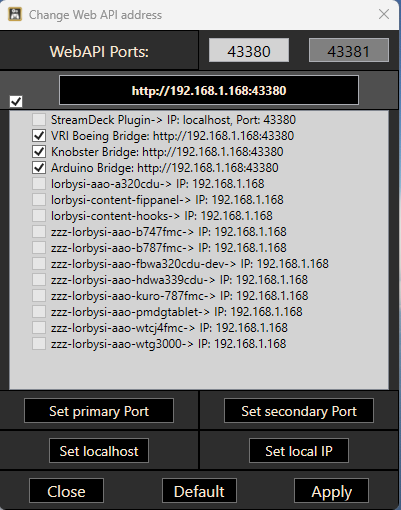Check the zzz-lorbysi-aao-fbwa320cdu-dev checkbox

pyautogui.click(x=39, y=264)
